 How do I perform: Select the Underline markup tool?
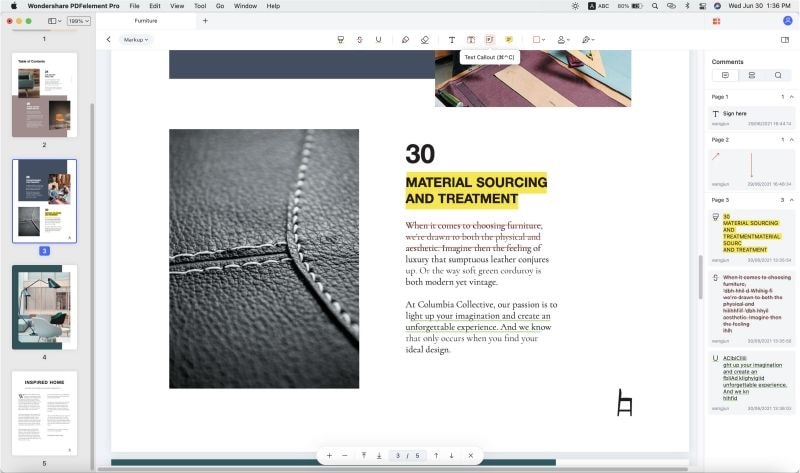378,40
